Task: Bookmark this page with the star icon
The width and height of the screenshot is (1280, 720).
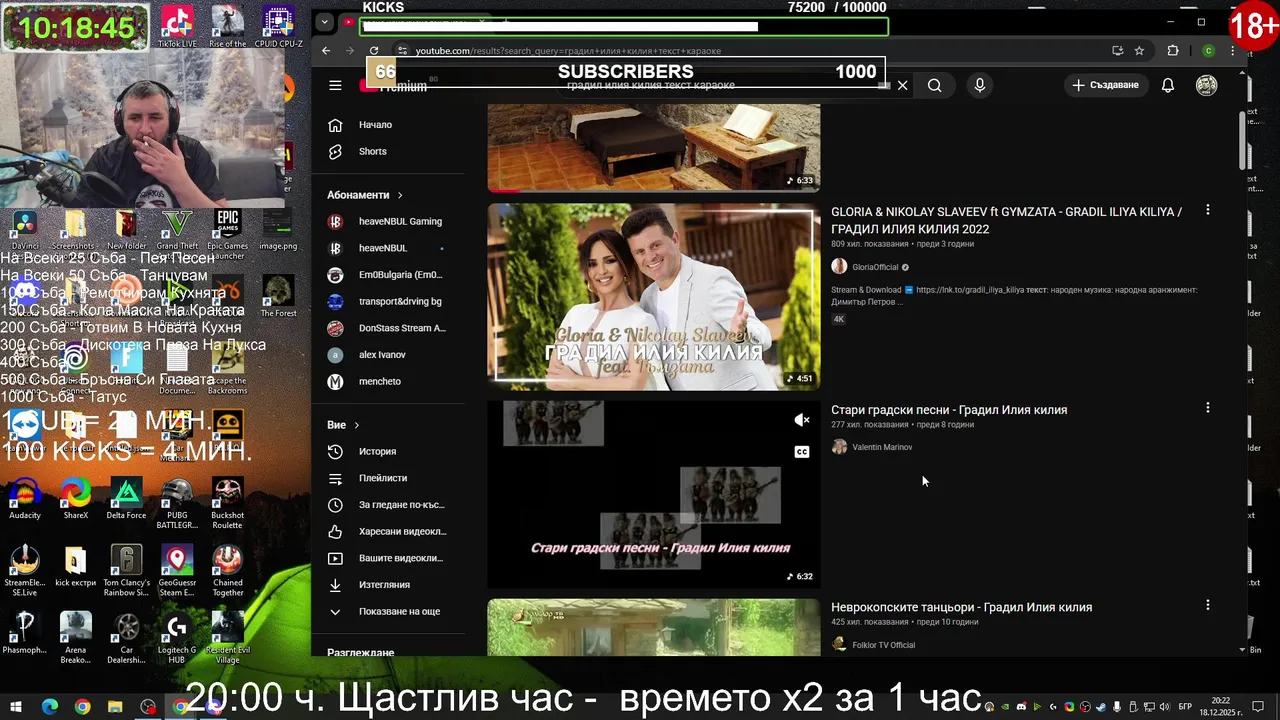Action: (1139, 50)
